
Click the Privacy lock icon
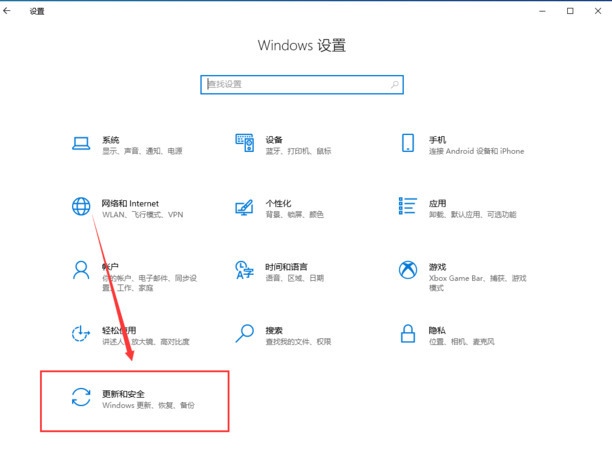click(408, 333)
